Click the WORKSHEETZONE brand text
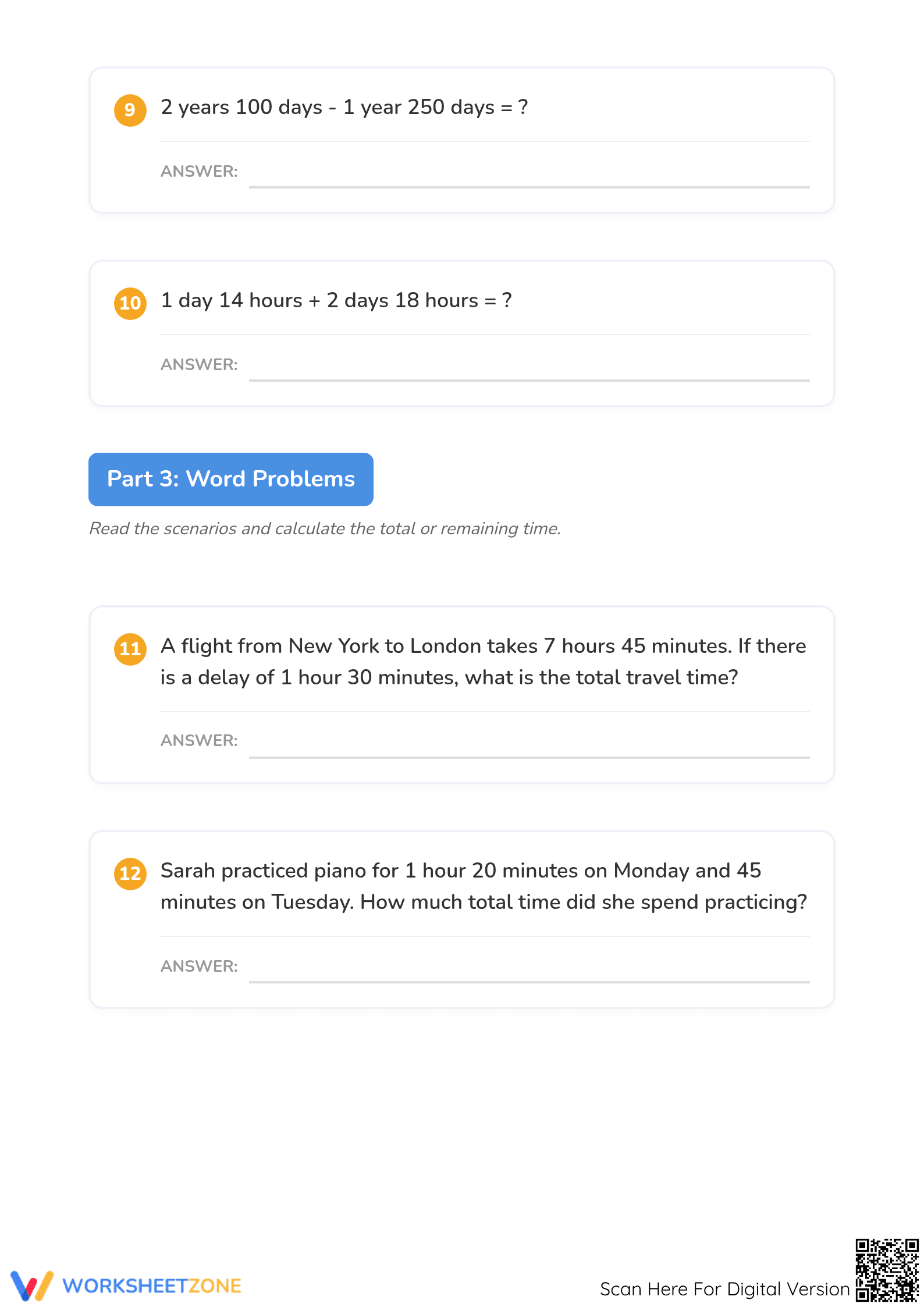The height and width of the screenshot is (1307, 924). tap(152, 1286)
